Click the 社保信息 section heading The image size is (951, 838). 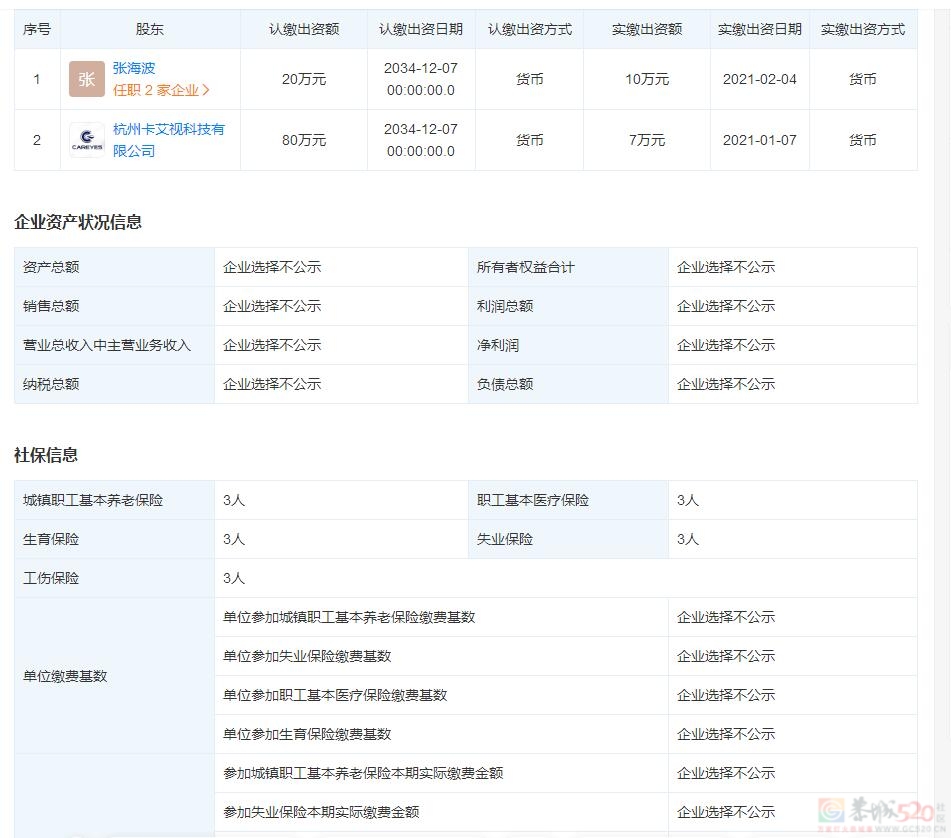[x=46, y=455]
